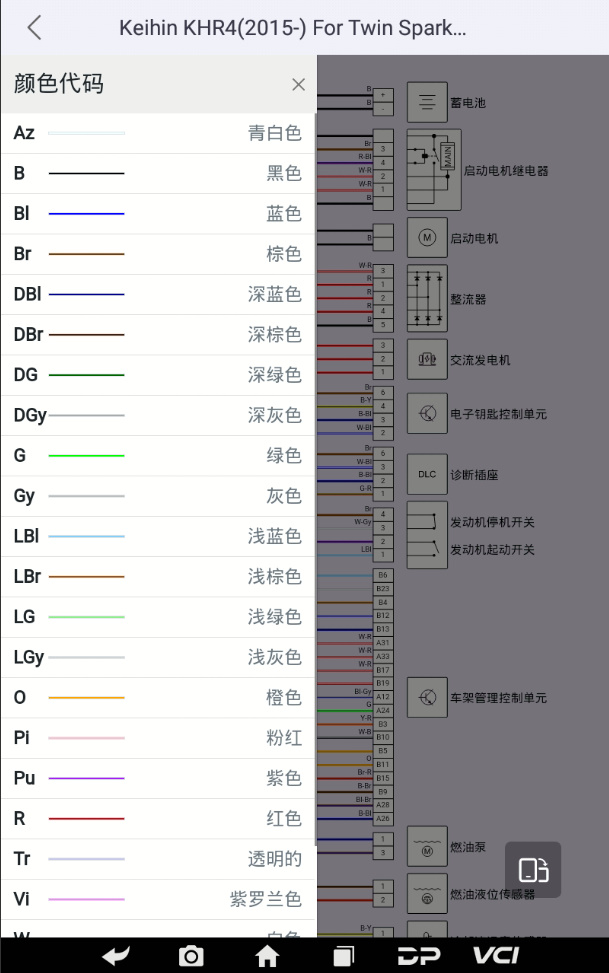Tap connector pin B6 on control unit

point(383,575)
